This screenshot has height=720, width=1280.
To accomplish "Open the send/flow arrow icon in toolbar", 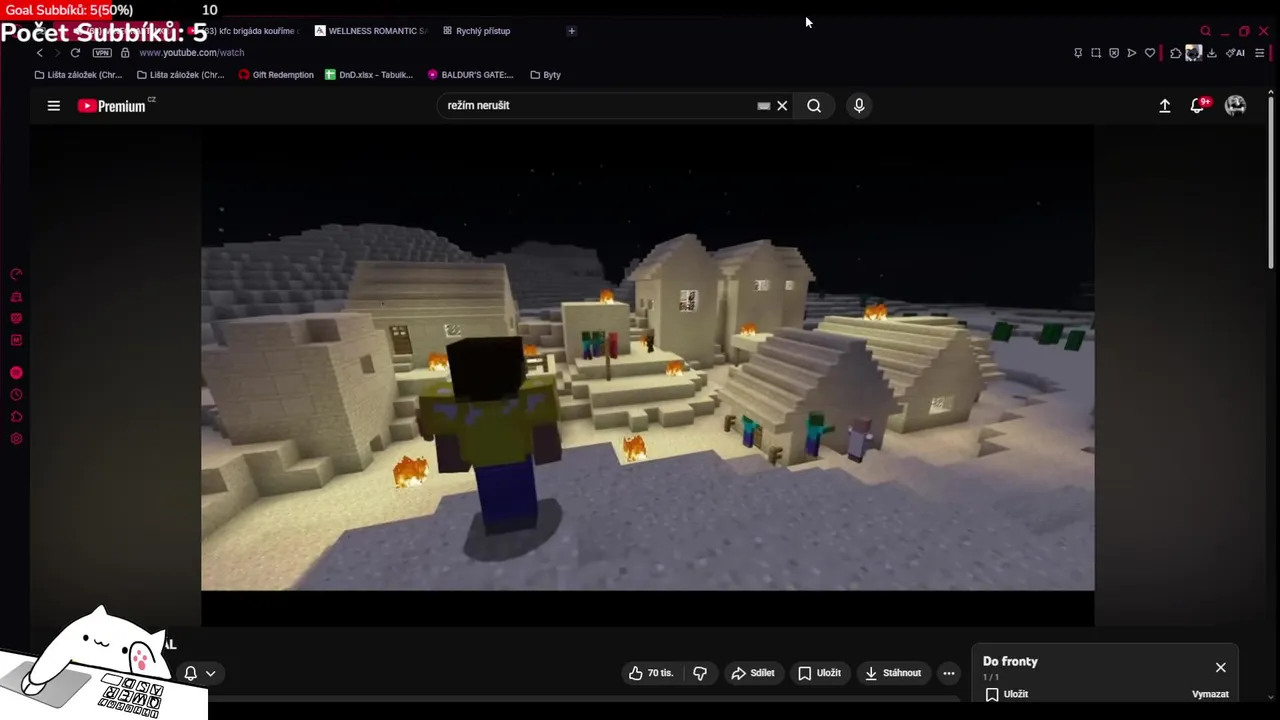I will (x=1132, y=53).
